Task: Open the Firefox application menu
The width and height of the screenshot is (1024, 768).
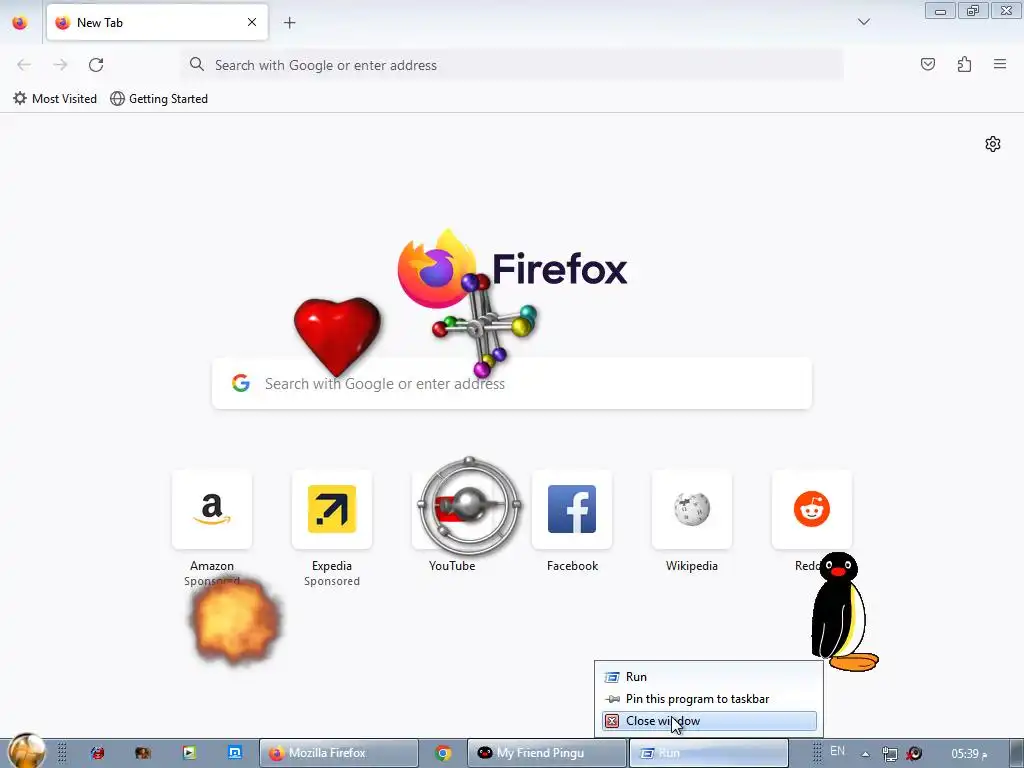Action: [1000, 64]
